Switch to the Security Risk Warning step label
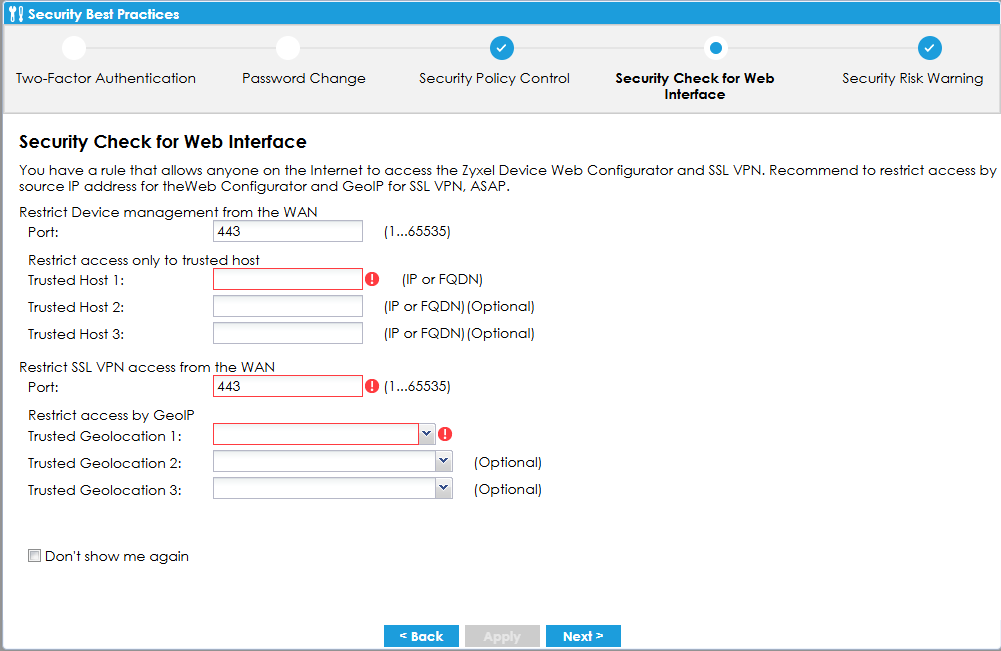Image resolution: width=1001 pixels, height=651 pixels. click(912, 79)
